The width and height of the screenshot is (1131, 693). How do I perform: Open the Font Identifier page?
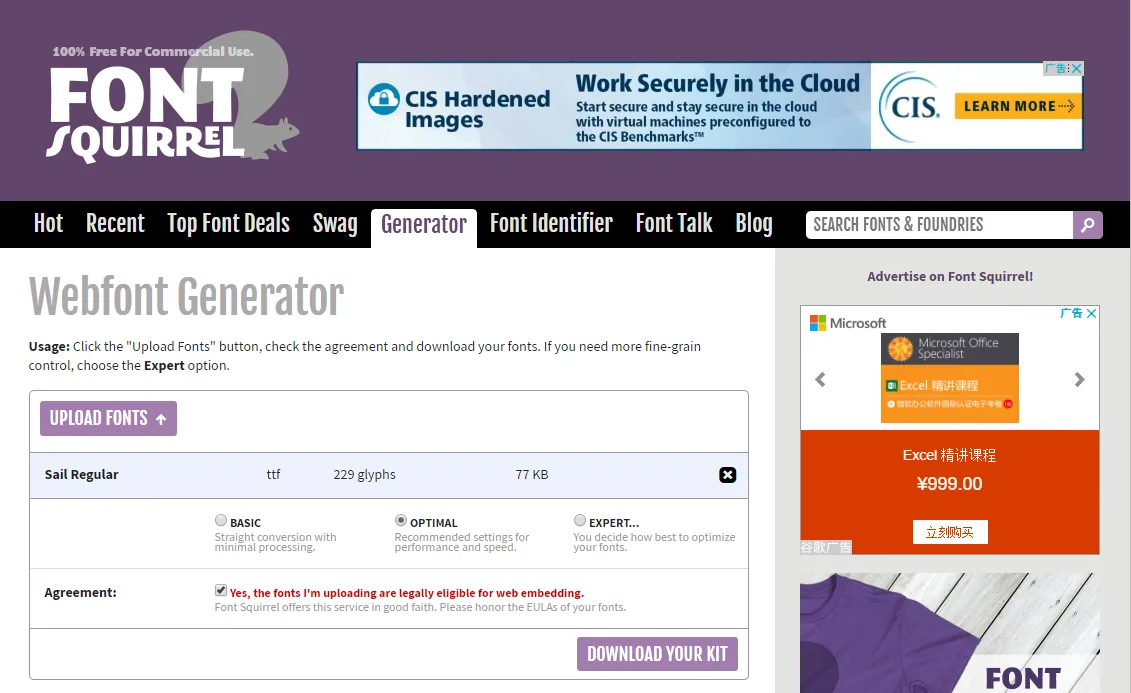551,225
